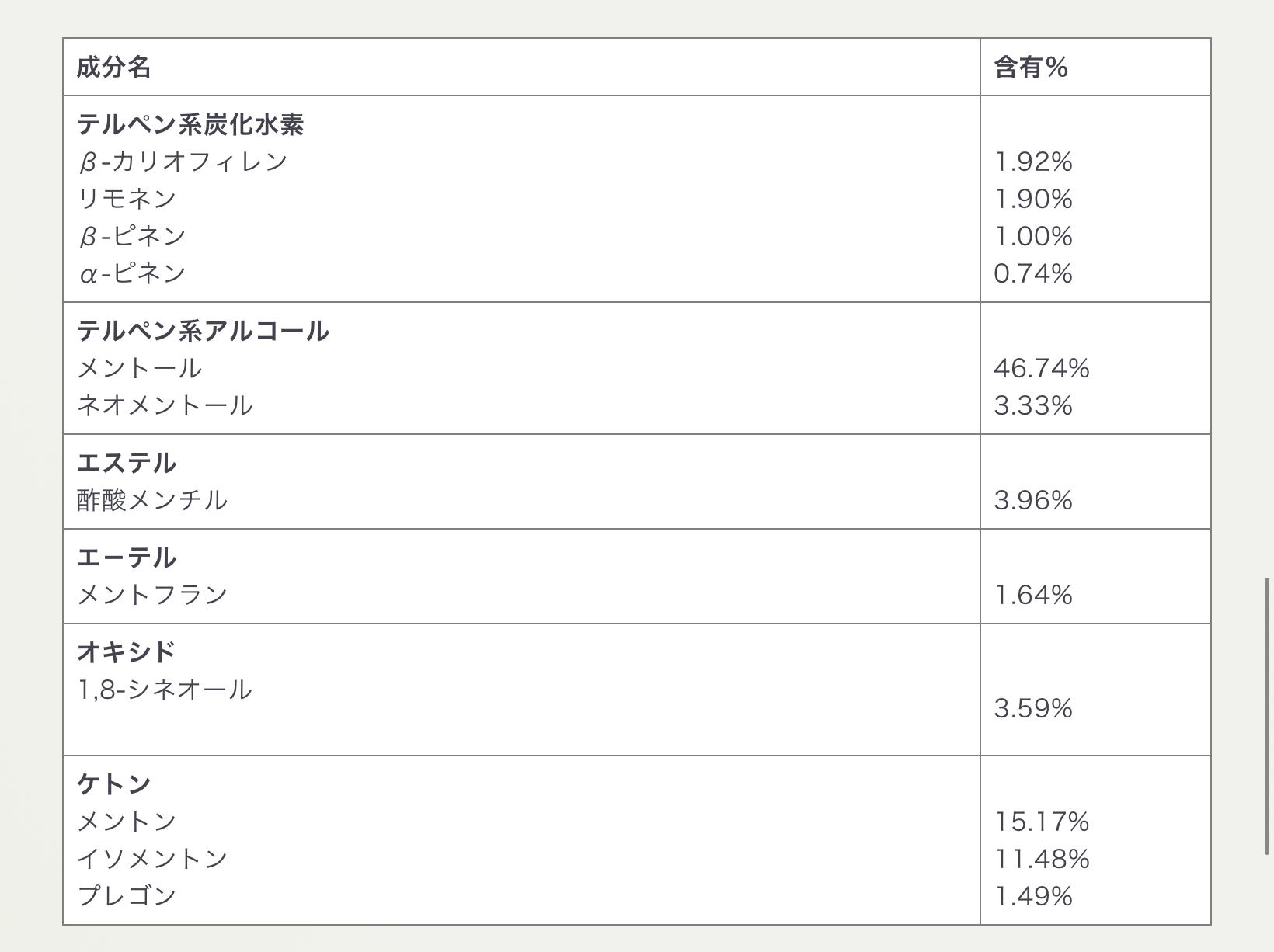Image resolution: width=1274 pixels, height=952 pixels.
Task: Click the vertical scrollbar thumb
Action: point(1269,716)
